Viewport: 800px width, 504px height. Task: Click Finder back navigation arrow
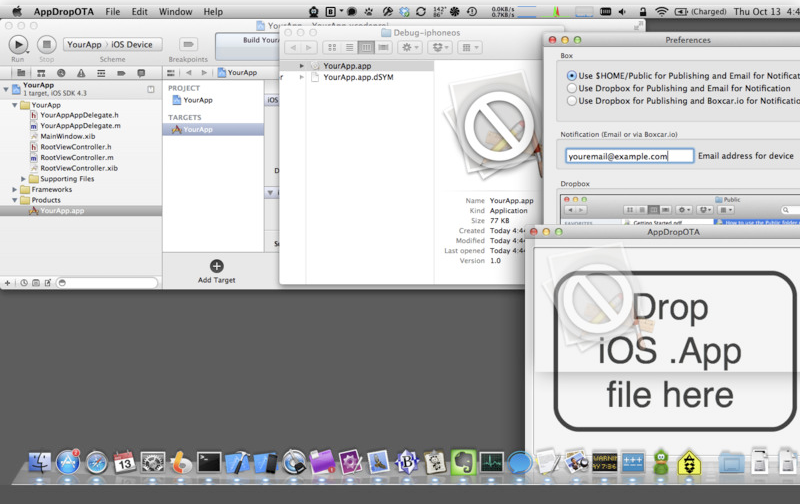(293, 47)
